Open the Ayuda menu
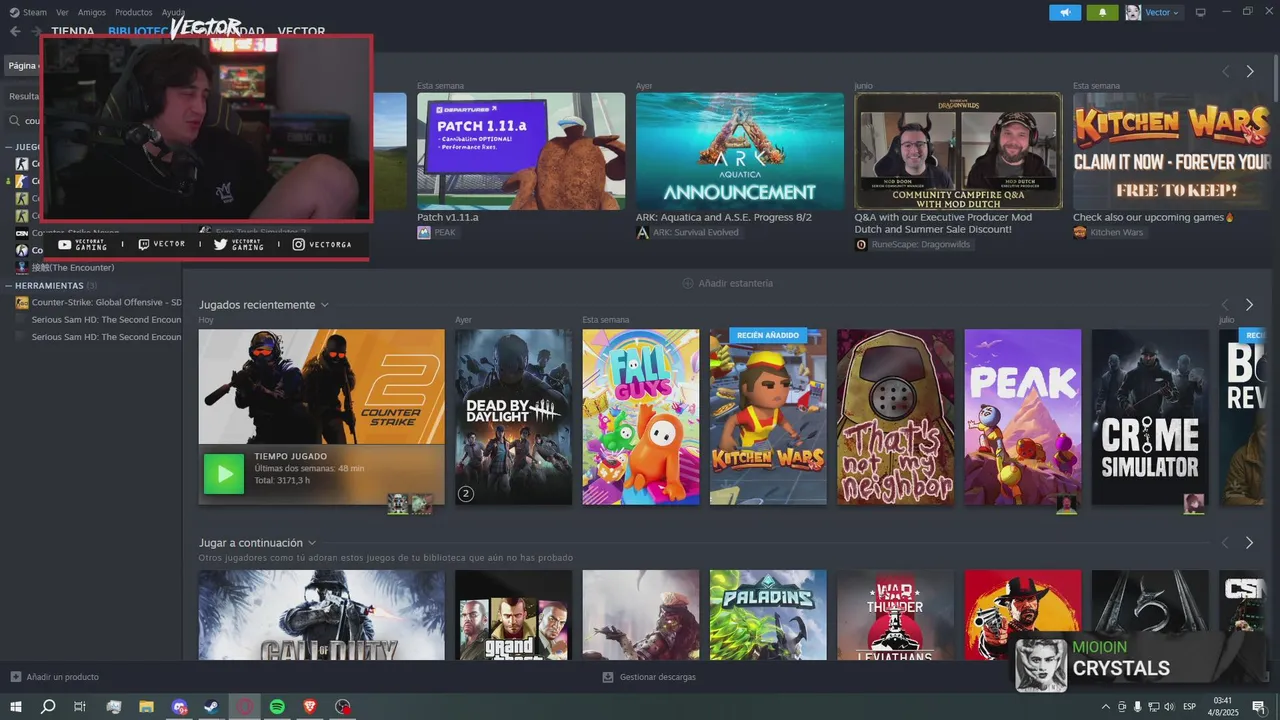Viewport: 1280px width, 720px height. pyautogui.click(x=173, y=12)
